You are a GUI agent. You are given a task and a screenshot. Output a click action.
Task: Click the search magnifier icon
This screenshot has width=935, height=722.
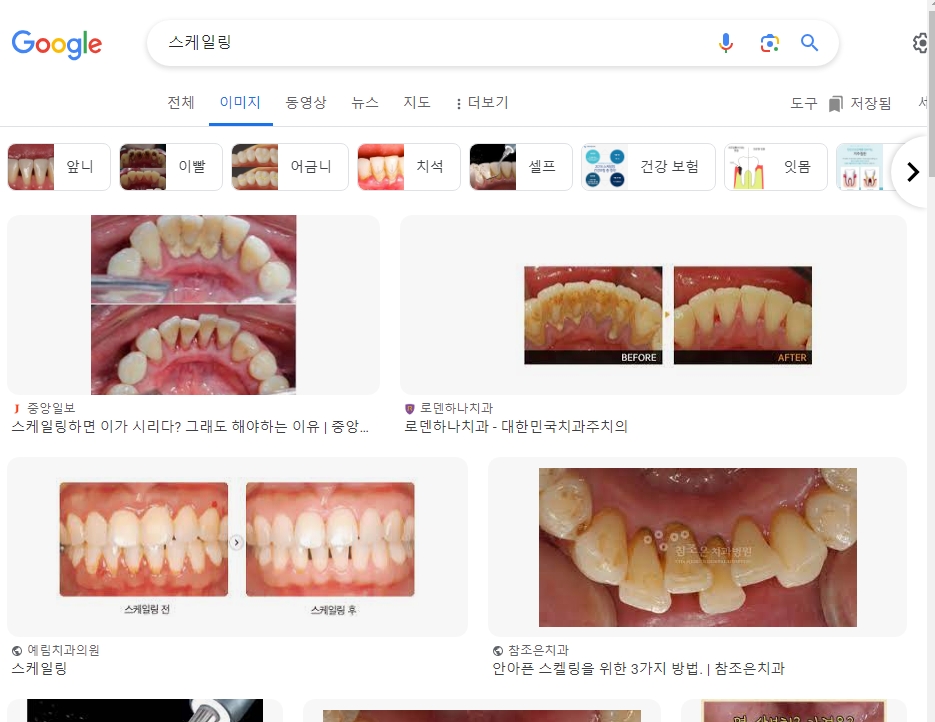tap(809, 43)
